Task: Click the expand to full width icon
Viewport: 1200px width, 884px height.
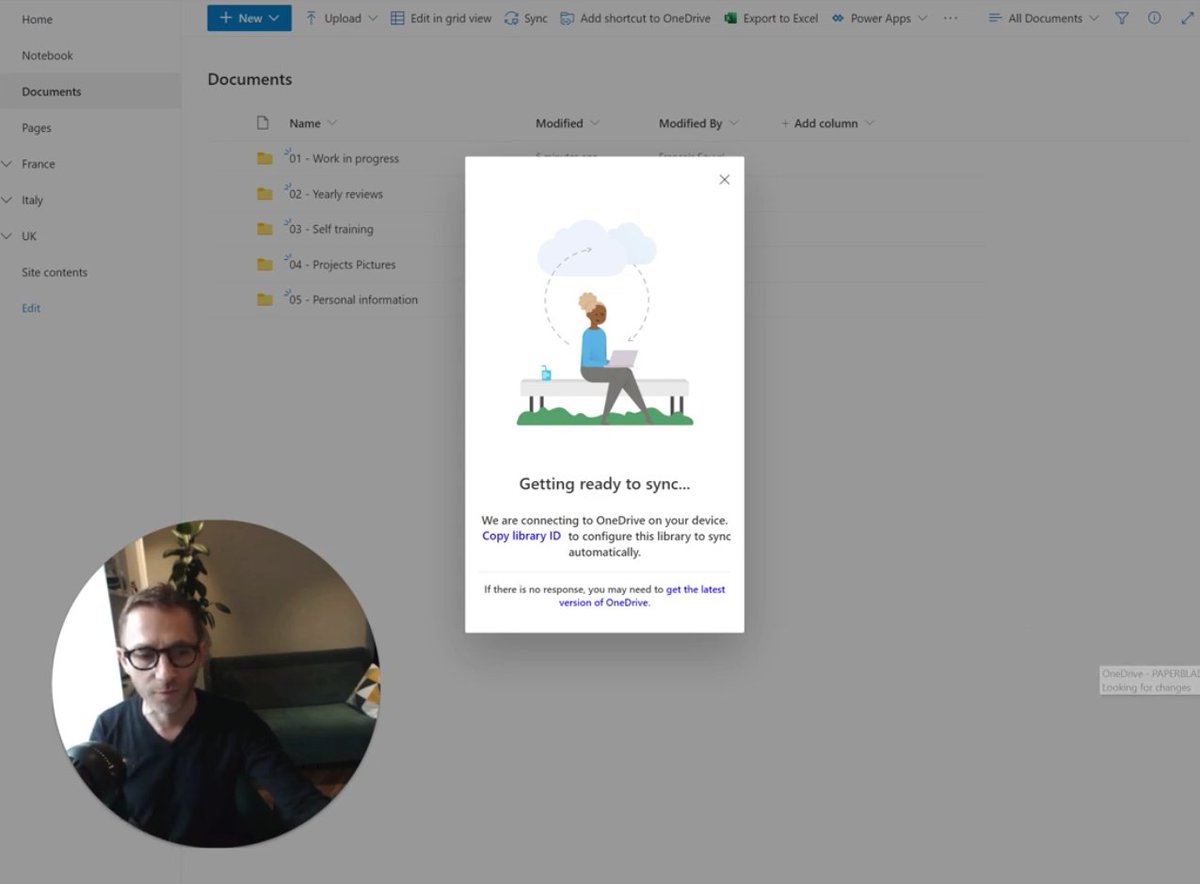Action: tap(1188, 17)
